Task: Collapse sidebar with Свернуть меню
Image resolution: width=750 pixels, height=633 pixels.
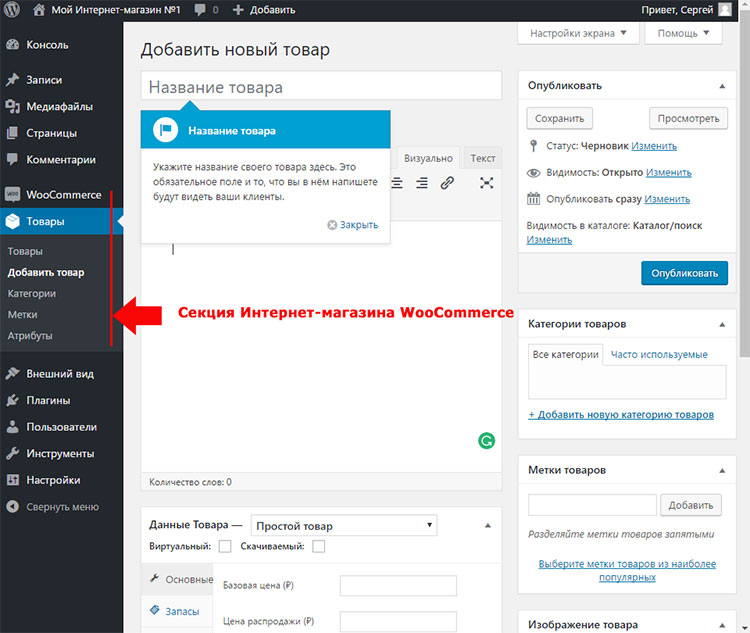Action: (61, 507)
